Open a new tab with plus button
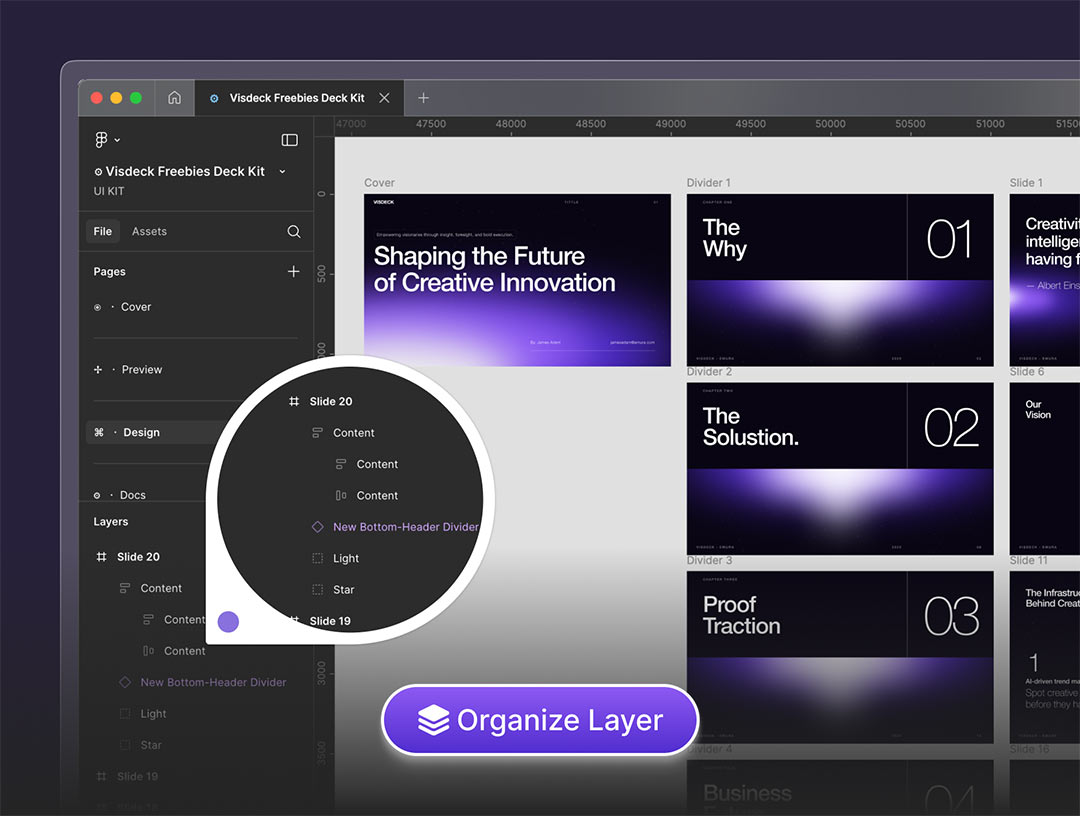The height and width of the screenshot is (816, 1080). (x=423, y=98)
